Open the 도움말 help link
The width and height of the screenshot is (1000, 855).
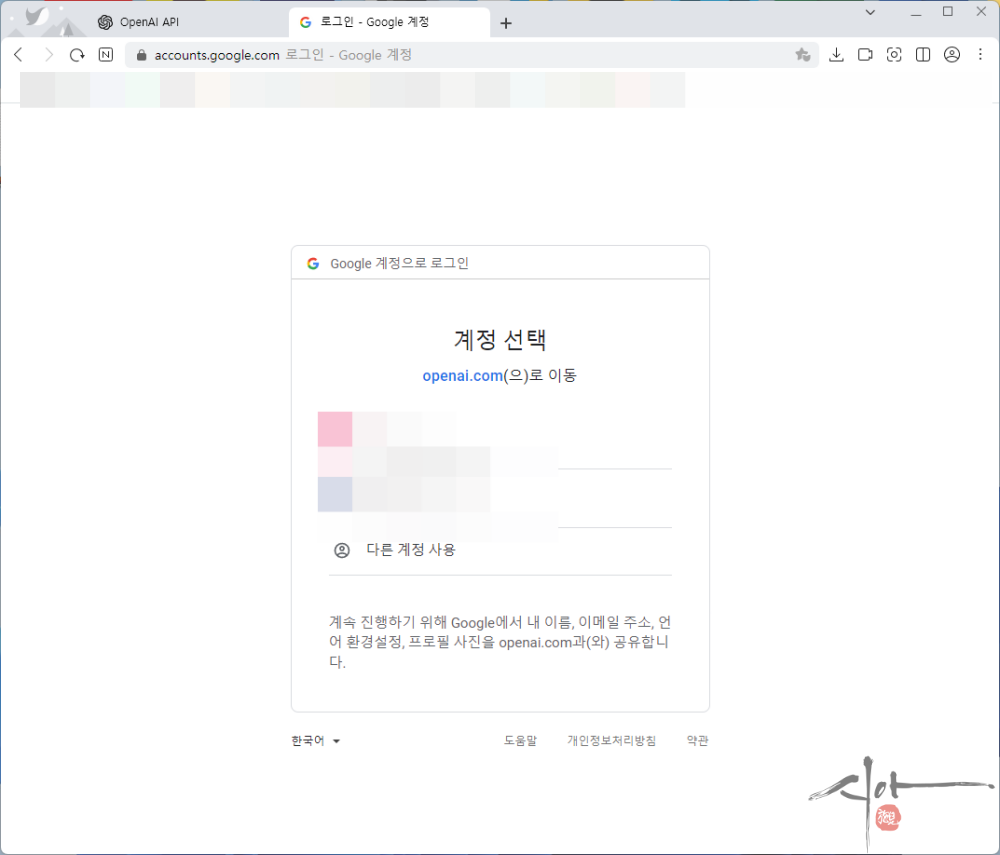pyautogui.click(x=520, y=741)
